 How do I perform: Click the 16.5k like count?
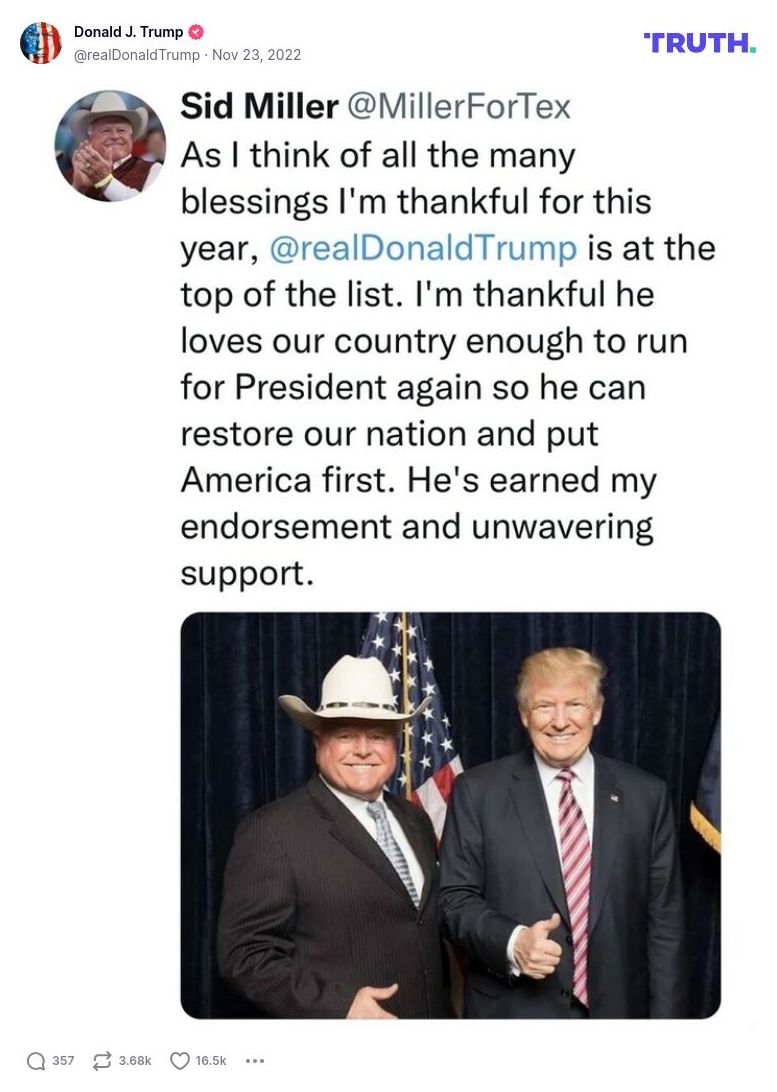(x=210, y=1060)
